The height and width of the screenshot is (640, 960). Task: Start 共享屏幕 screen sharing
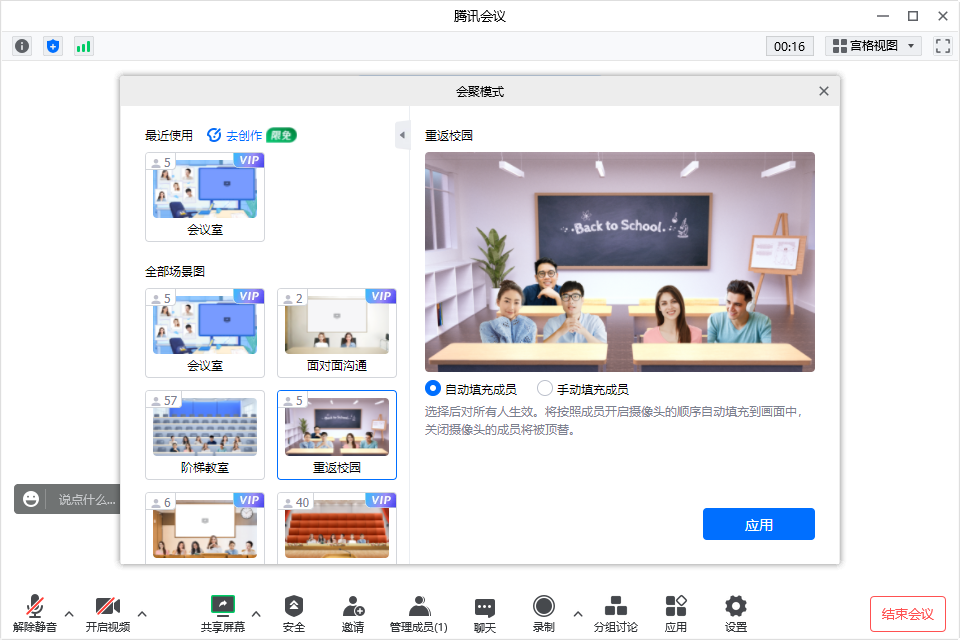223,614
